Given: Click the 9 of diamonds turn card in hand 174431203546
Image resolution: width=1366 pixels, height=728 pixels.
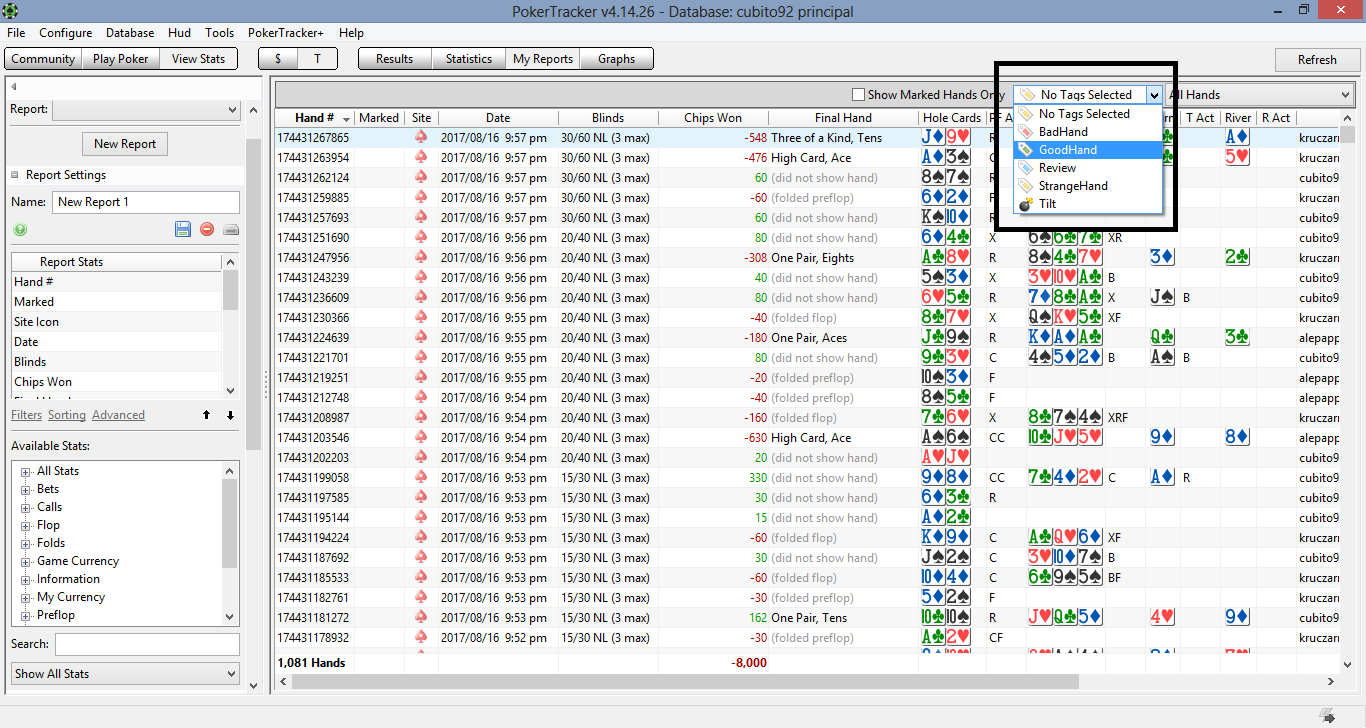Looking at the screenshot, I should (1161, 437).
